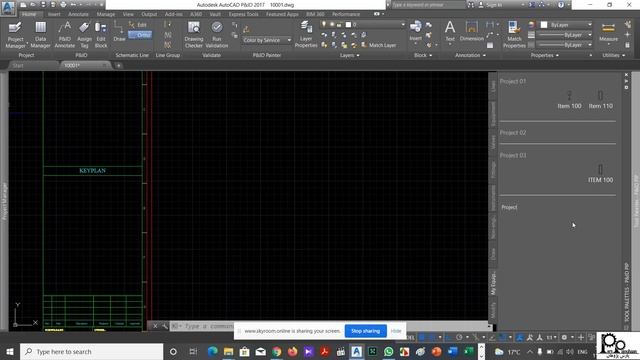Select My Equip. tool palette tab
640x360 pixels.
tap(493, 283)
